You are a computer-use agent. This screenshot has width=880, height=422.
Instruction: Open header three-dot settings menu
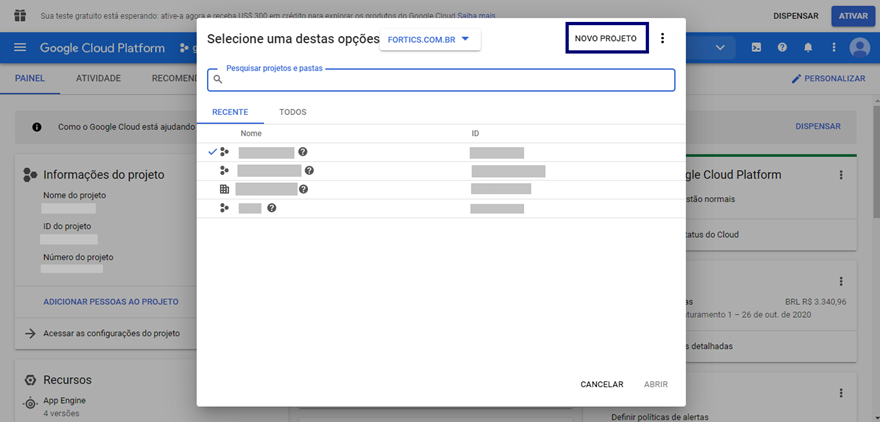click(833, 48)
